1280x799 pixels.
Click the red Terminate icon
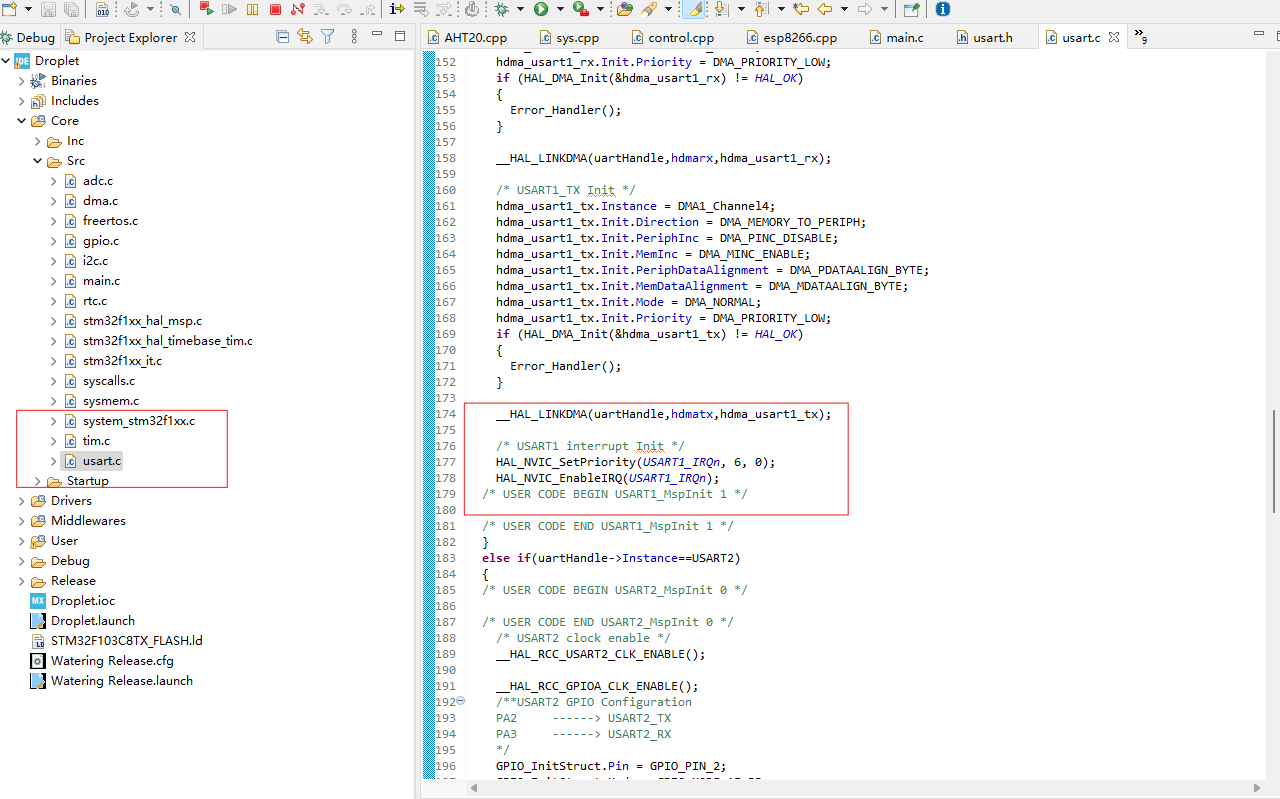click(x=275, y=9)
